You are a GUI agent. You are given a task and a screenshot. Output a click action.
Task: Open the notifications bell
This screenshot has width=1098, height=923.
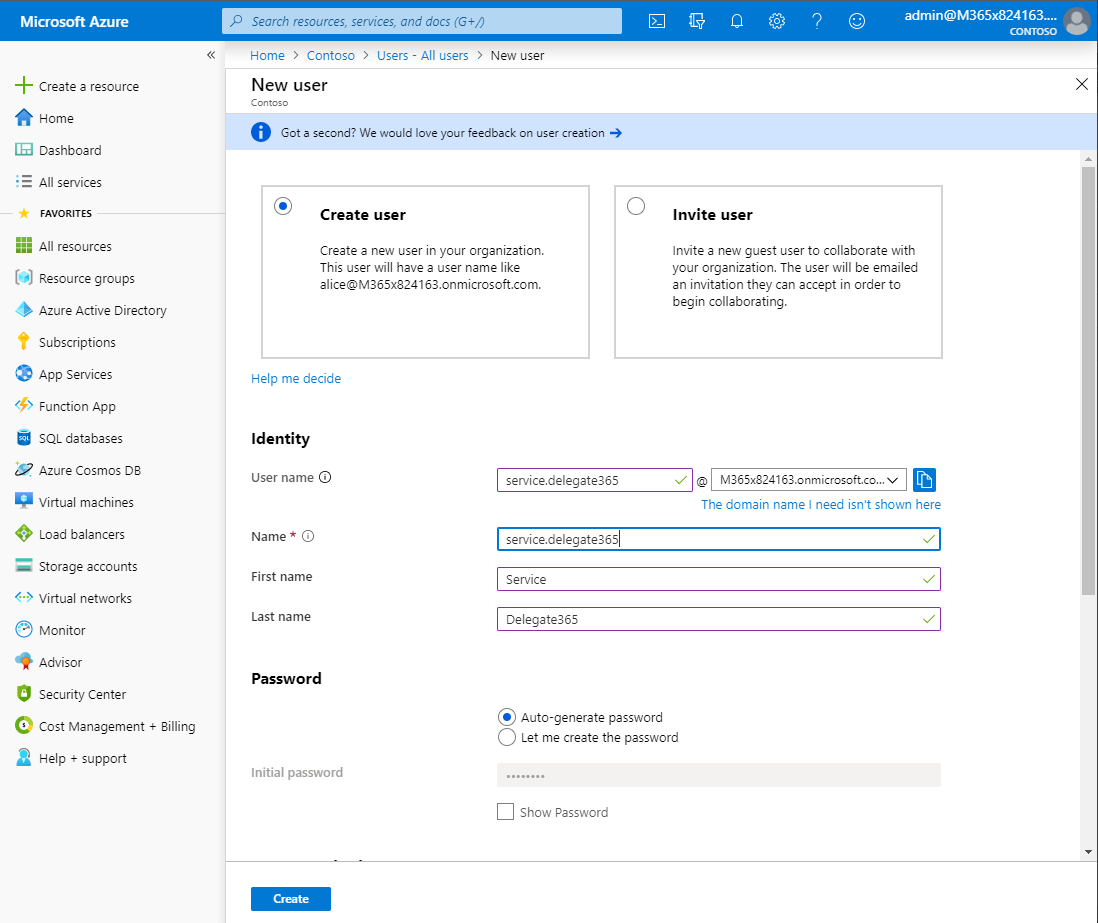coord(737,21)
